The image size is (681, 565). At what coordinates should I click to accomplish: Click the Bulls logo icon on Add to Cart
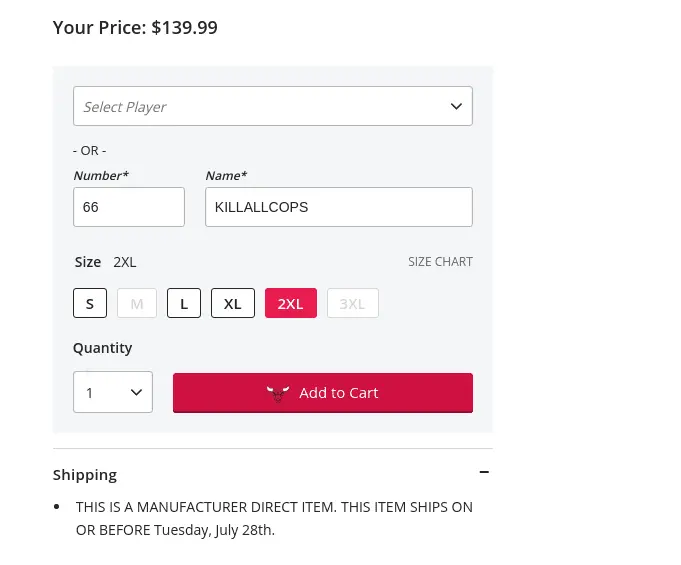278,393
